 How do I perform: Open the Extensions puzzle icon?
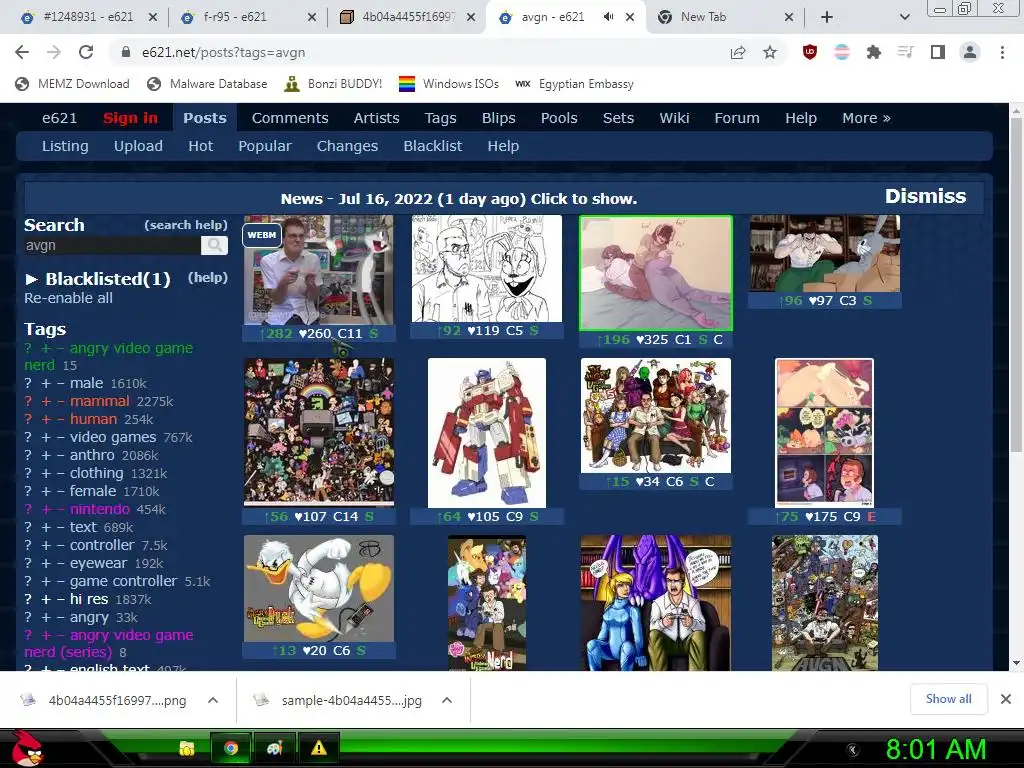tap(874, 52)
